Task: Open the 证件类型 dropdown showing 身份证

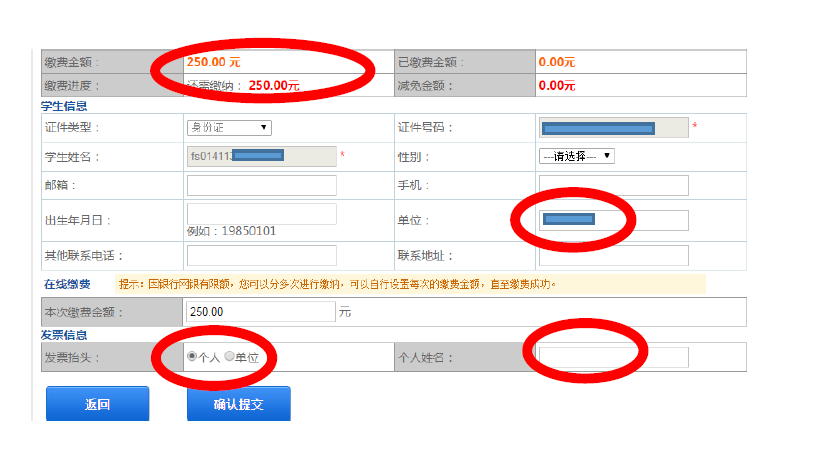Action: pyautogui.click(x=229, y=127)
